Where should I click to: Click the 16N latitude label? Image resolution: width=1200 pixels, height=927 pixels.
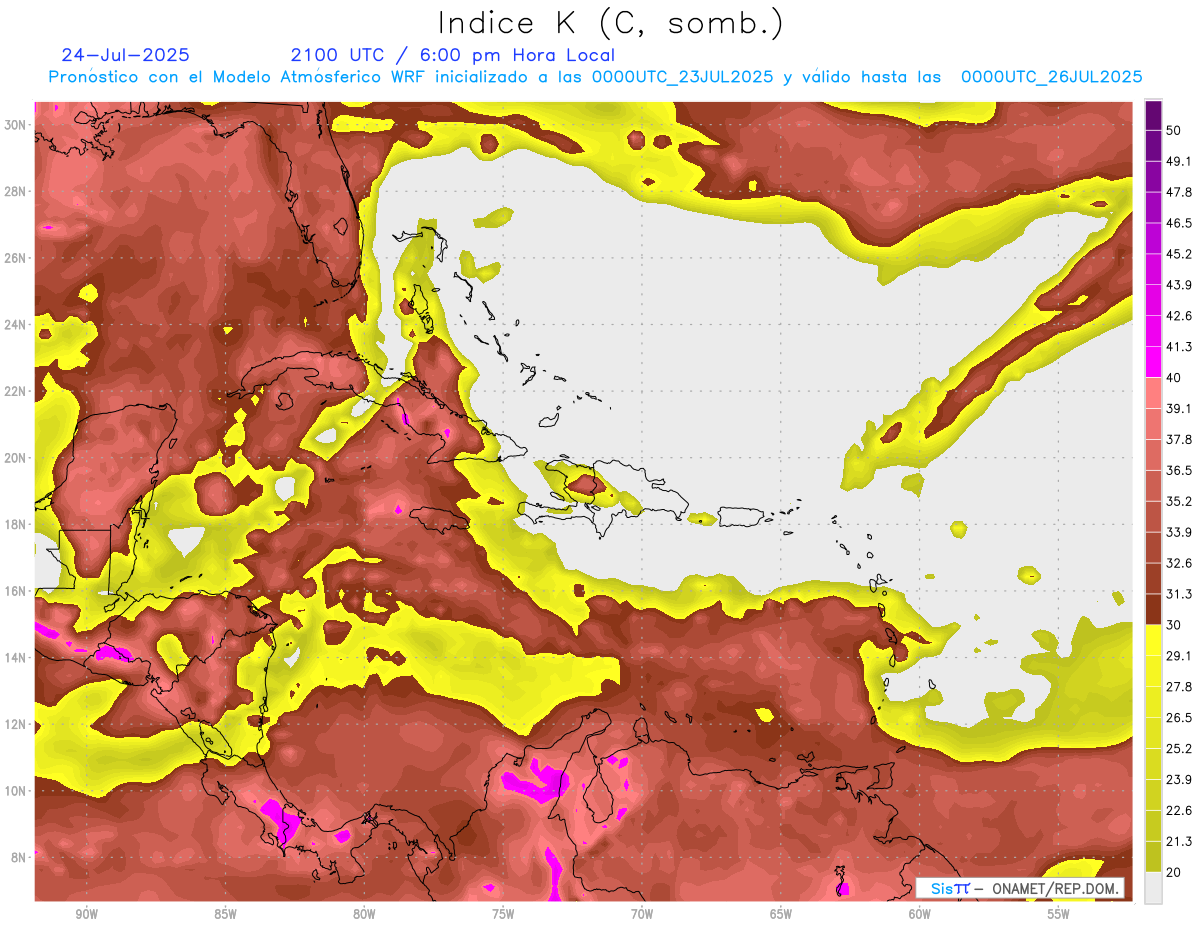coord(15,591)
